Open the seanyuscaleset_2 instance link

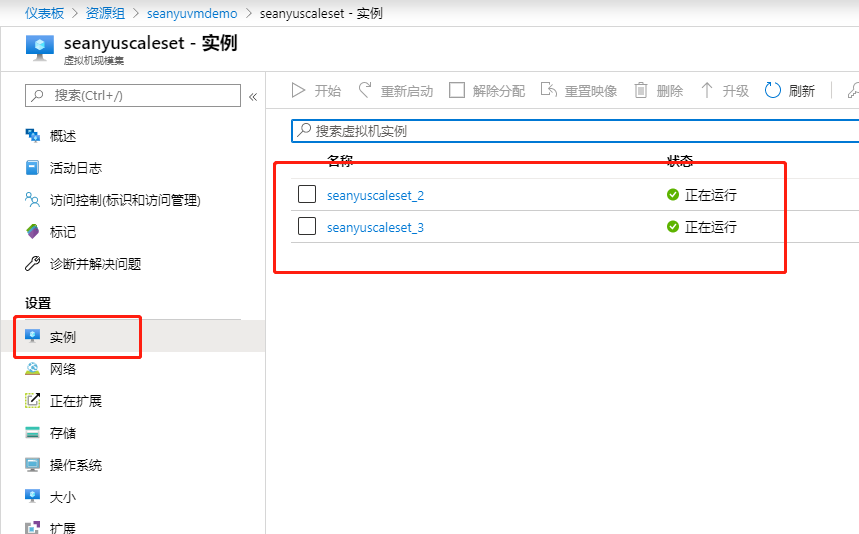point(375,195)
